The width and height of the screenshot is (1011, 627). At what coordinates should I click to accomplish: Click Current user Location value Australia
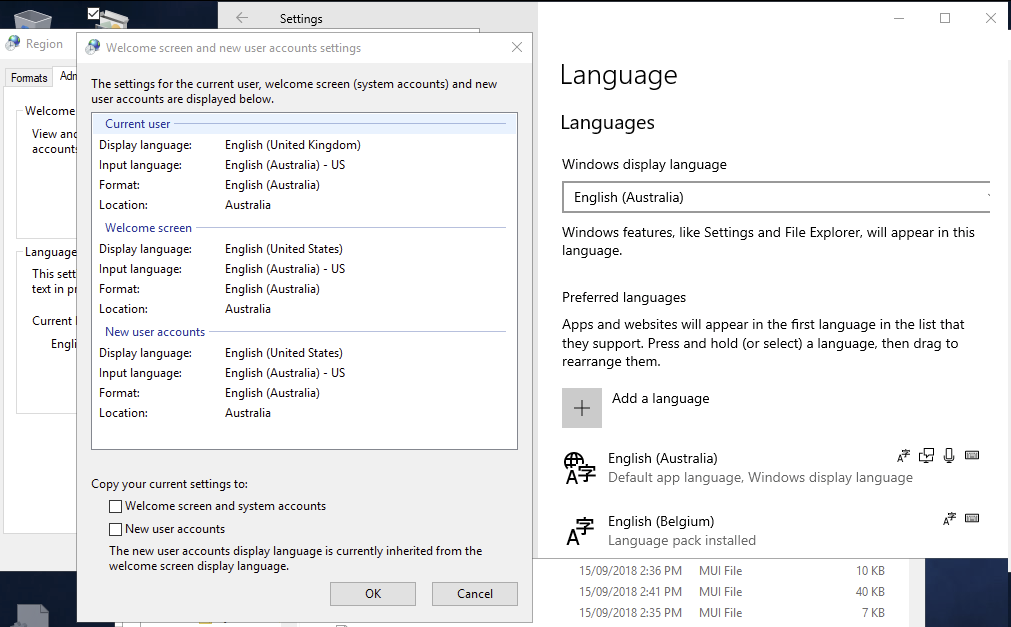click(x=248, y=205)
